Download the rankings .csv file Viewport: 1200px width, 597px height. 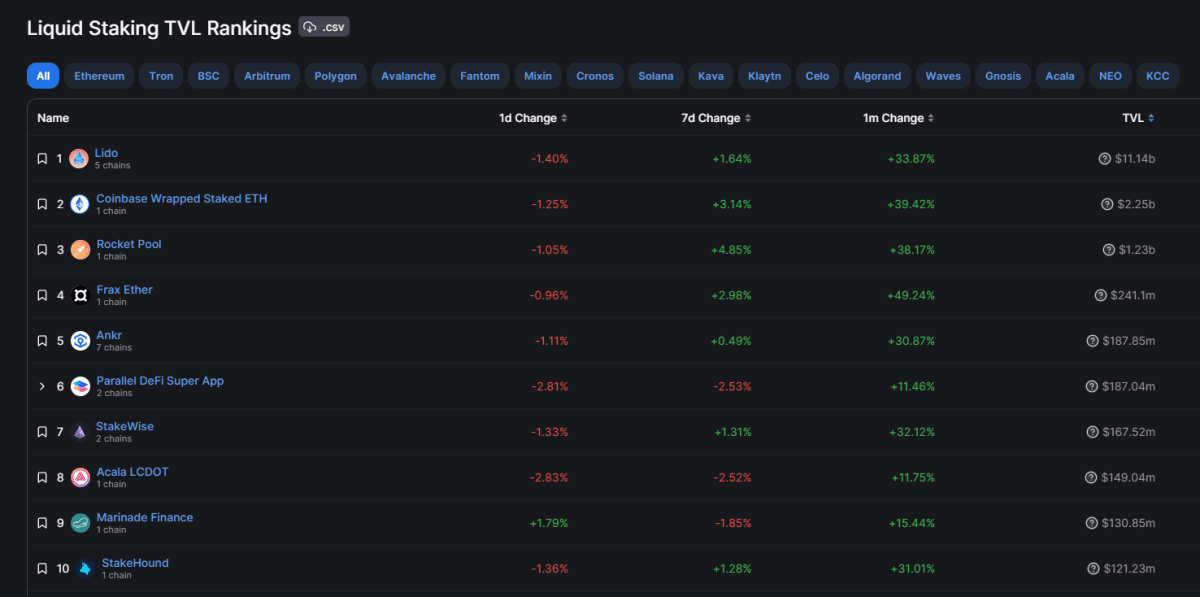pyautogui.click(x=324, y=27)
